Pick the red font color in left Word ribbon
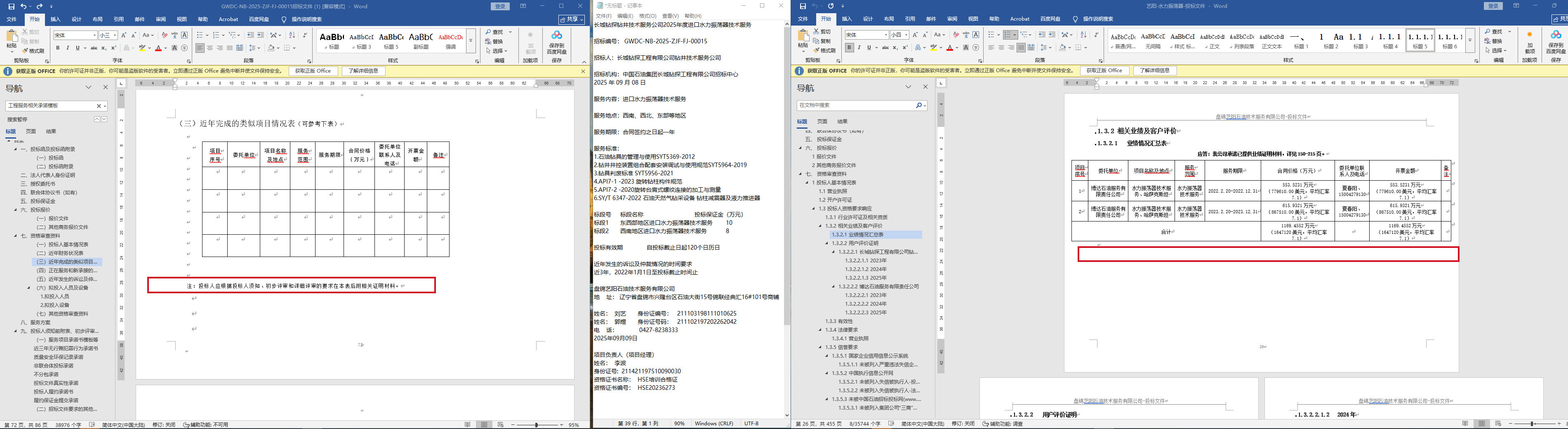Screen dimensions: 1568x429 (x=158, y=47)
